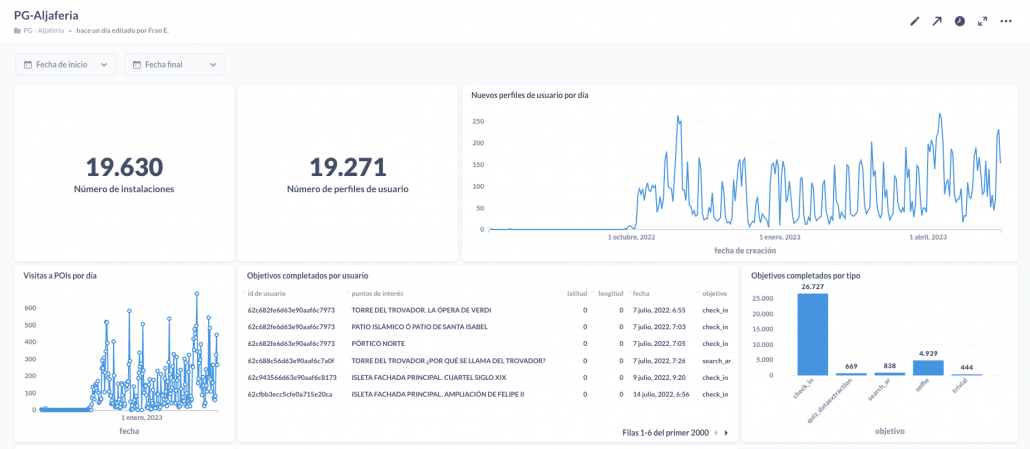Click the 19.630 Número de instalaciones card
1030x449 pixels.
pyautogui.click(x=124, y=173)
